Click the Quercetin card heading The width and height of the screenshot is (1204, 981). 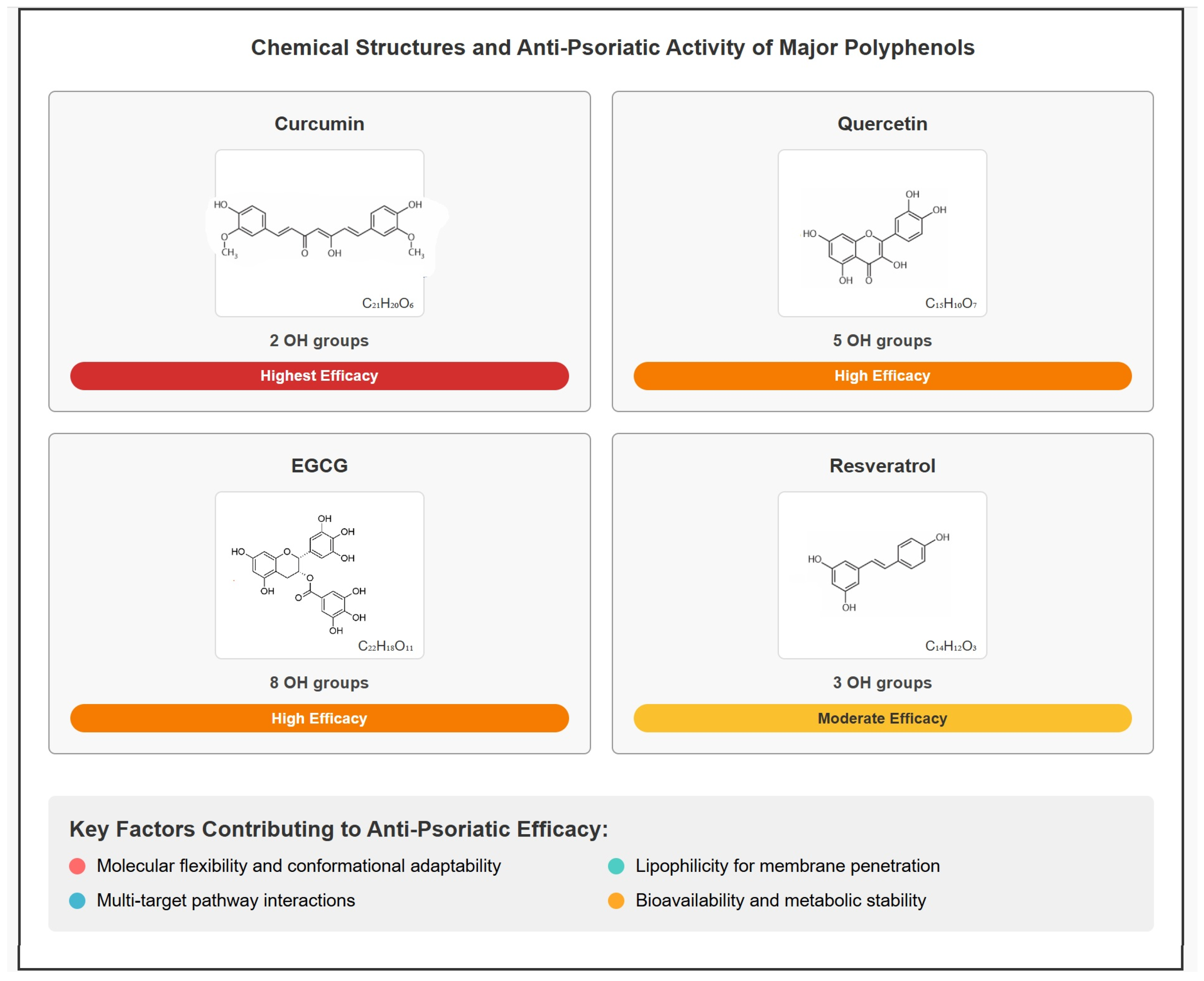click(x=882, y=124)
